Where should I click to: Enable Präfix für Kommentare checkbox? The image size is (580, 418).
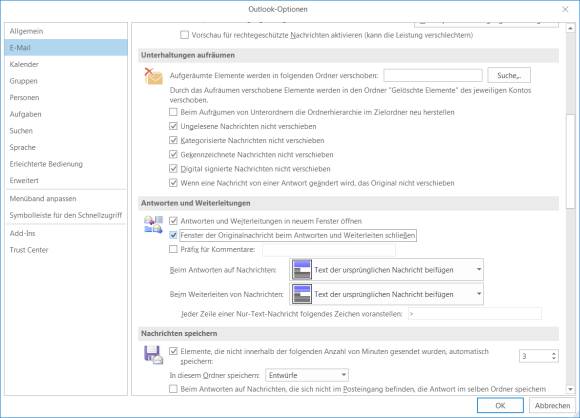pyautogui.click(x=173, y=249)
